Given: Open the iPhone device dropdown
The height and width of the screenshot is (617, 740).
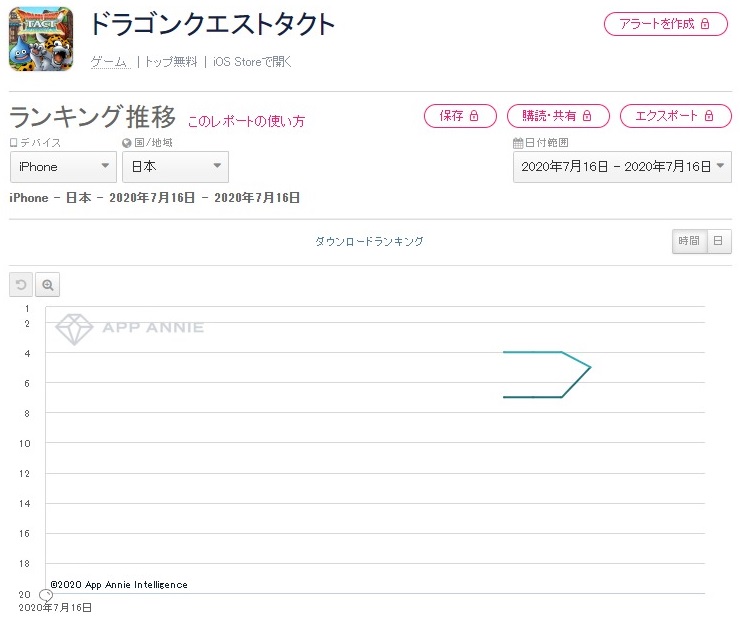Looking at the screenshot, I should tap(63, 167).
